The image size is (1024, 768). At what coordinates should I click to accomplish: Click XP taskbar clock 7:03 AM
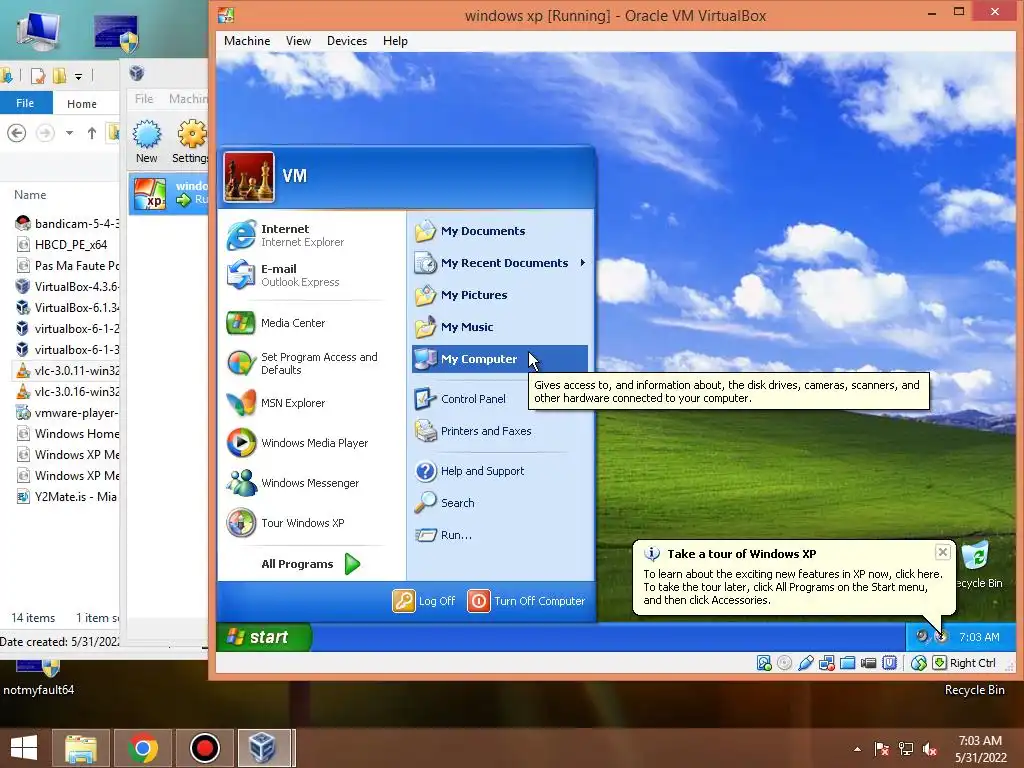(979, 637)
